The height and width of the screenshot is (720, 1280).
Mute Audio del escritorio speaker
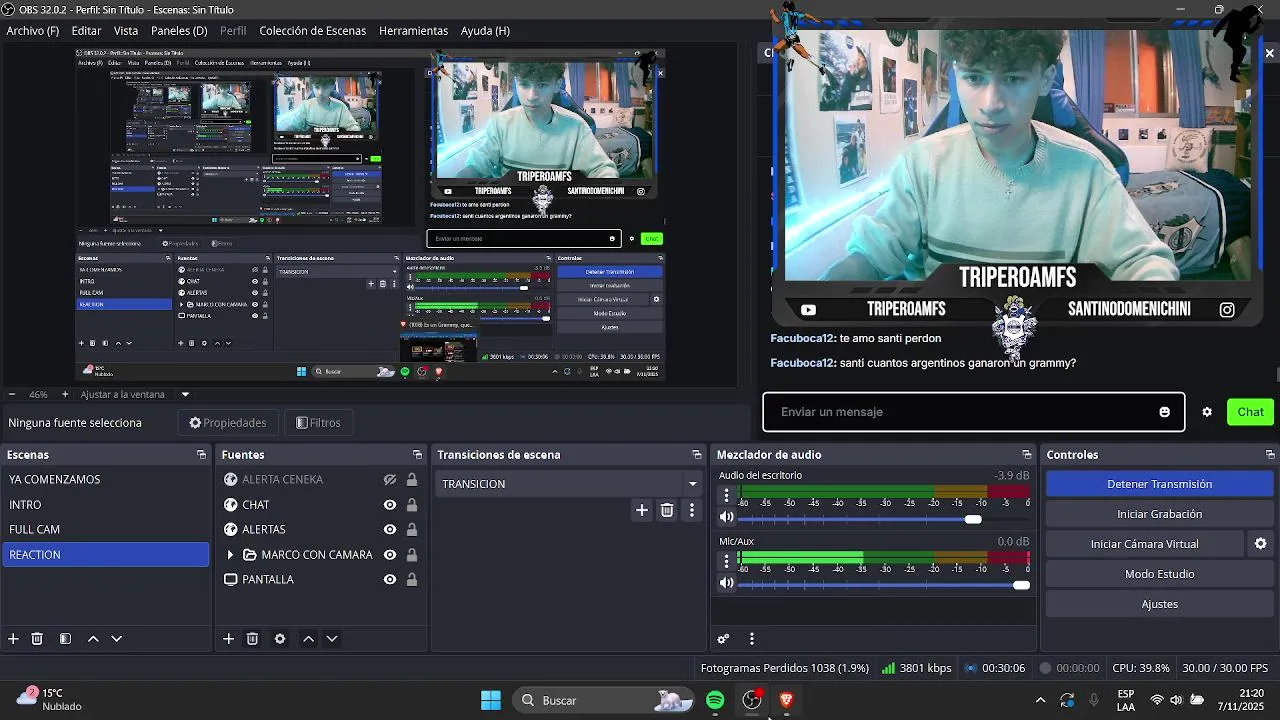coord(726,517)
